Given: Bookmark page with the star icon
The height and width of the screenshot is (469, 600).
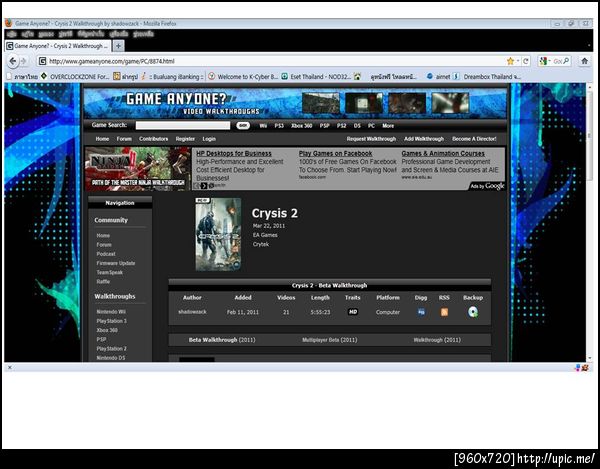Looking at the screenshot, I should pos(510,61).
